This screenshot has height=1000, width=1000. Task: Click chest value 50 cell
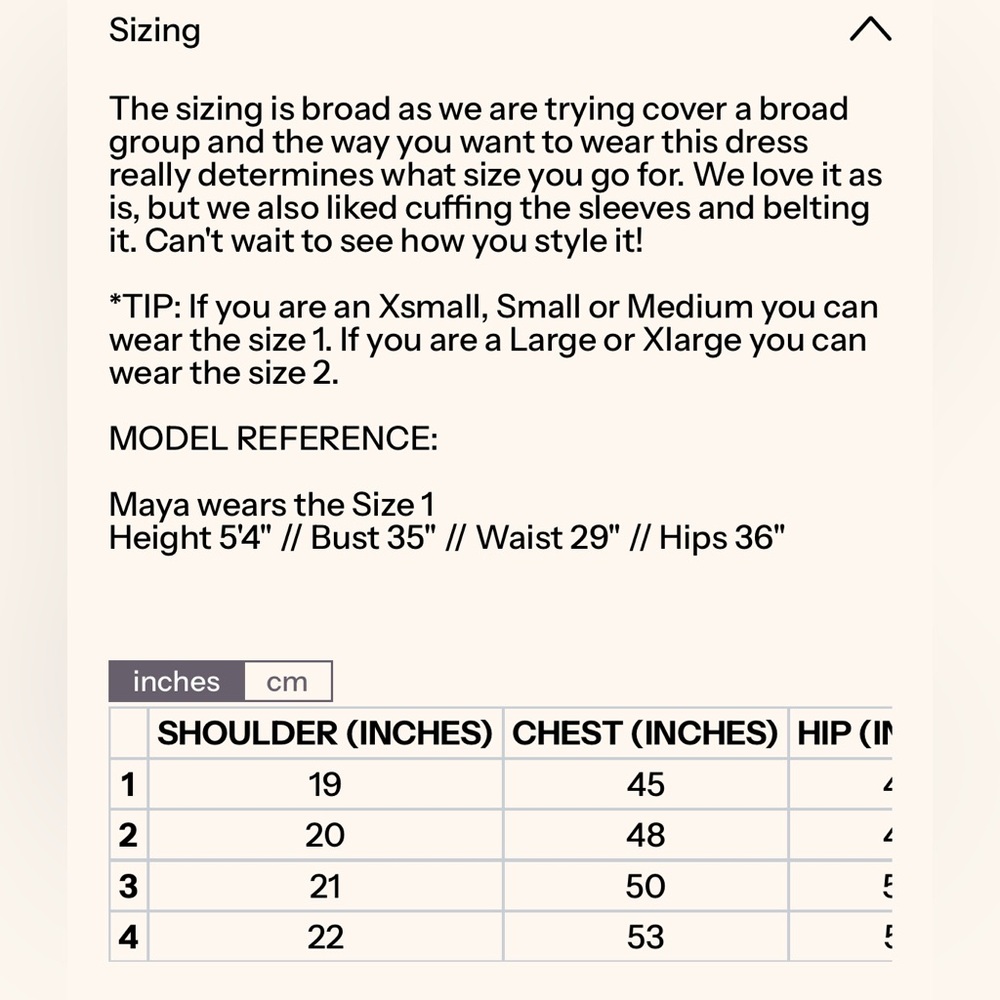pos(645,886)
